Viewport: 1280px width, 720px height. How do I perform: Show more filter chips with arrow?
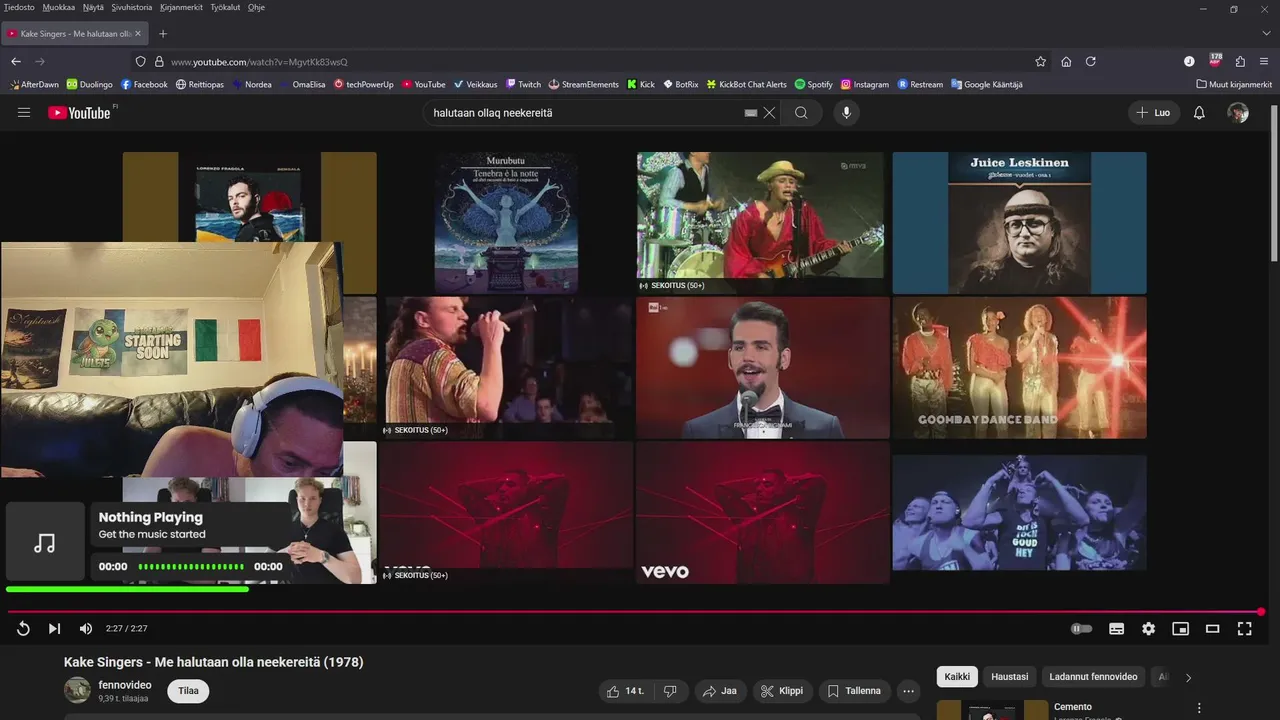coord(1188,677)
